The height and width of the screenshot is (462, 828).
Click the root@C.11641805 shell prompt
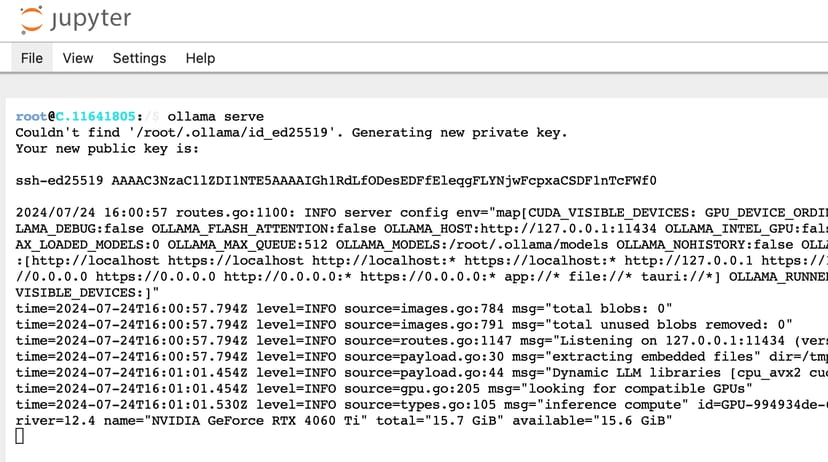click(80, 117)
